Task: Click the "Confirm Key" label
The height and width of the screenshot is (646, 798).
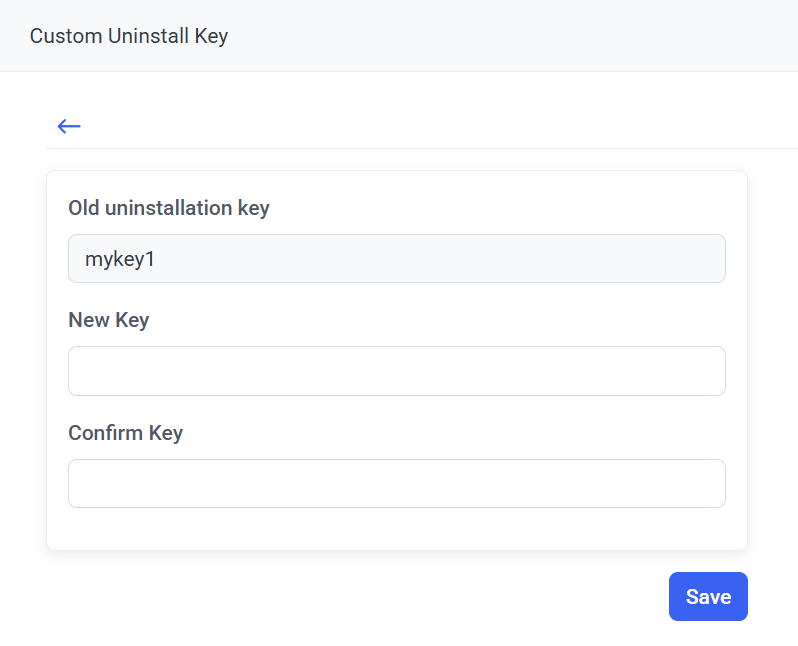Action: pos(125,433)
